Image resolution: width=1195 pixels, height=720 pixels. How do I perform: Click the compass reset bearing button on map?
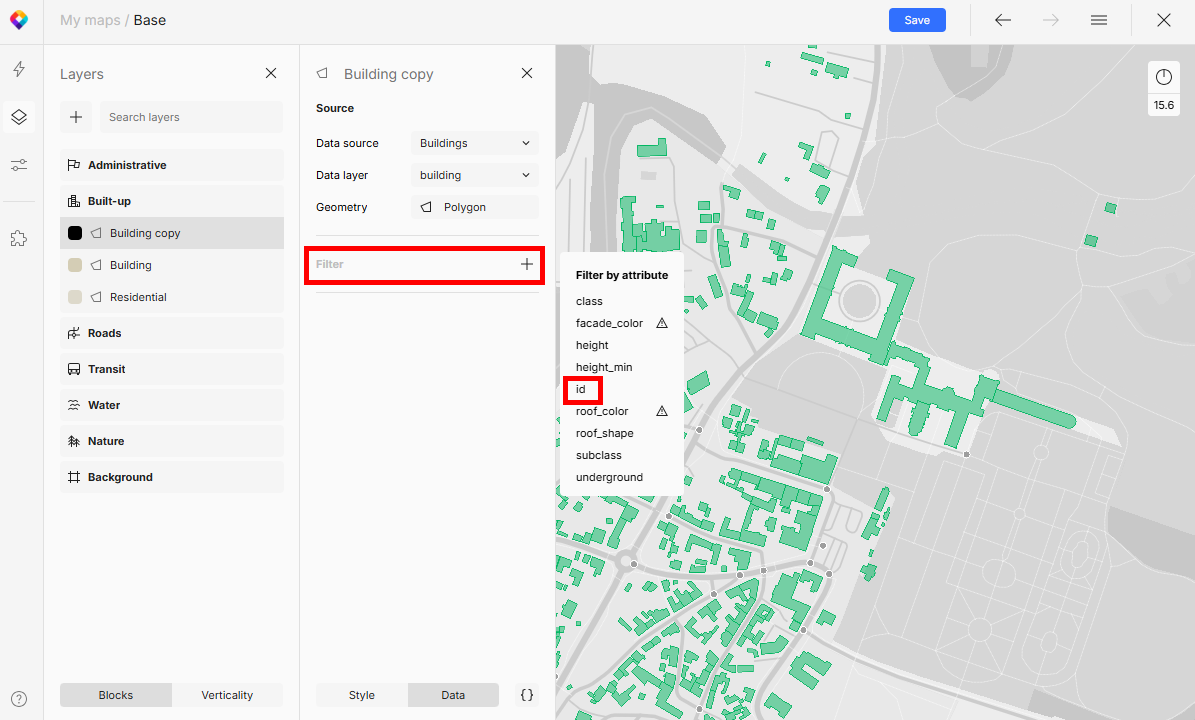click(1163, 77)
